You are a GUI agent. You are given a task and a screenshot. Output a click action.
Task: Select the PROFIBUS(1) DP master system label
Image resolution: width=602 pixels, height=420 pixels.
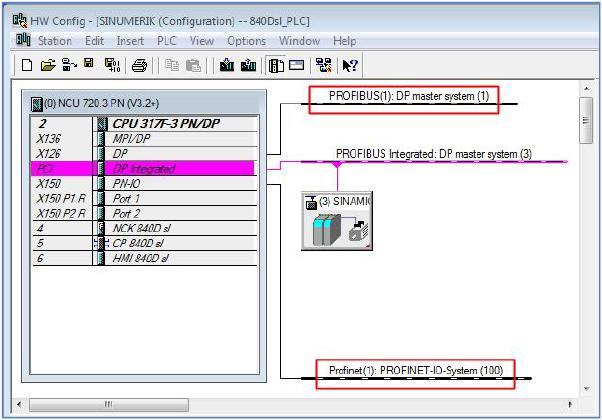(x=409, y=96)
